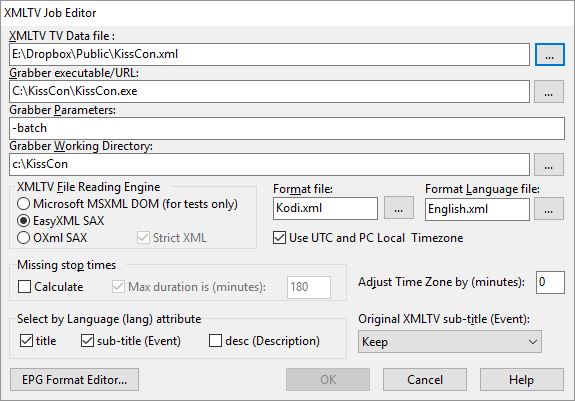Screen dimensions: 575x401
Task: Open browse dialog for Format file
Action: coord(399,208)
